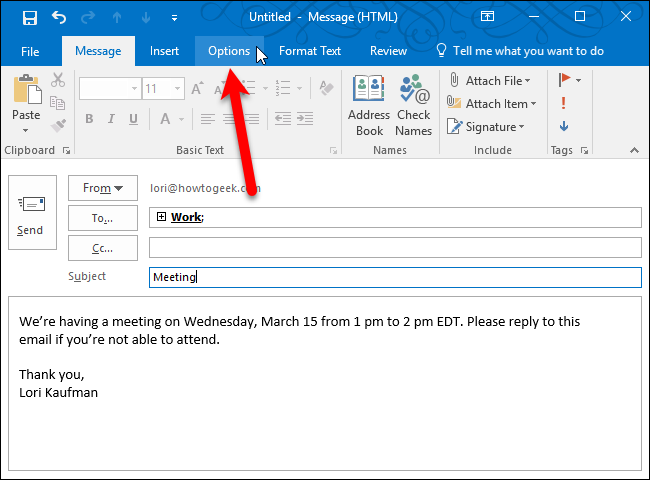Toggle Align Left

(208, 119)
